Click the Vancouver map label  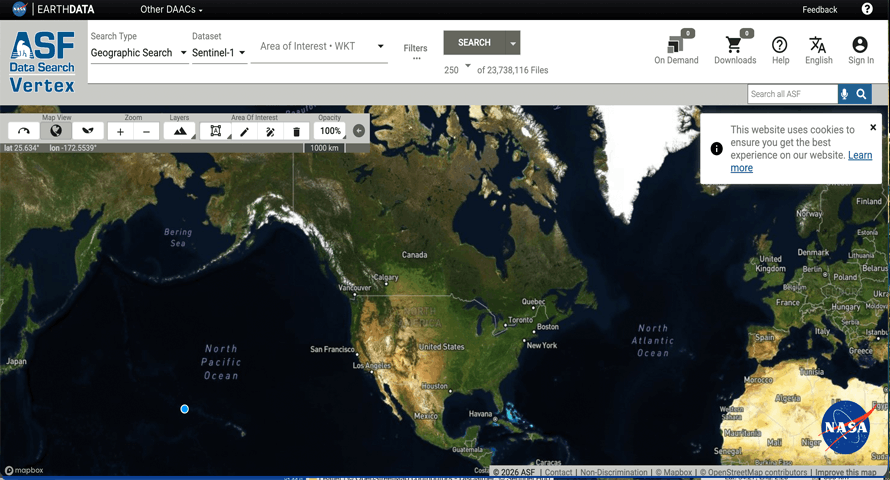pos(355,288)
